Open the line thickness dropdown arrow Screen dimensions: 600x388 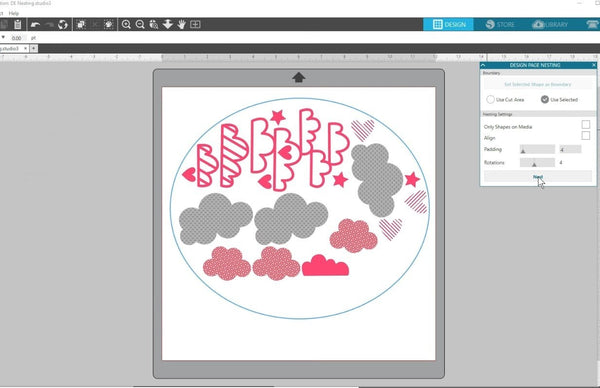(3, 37)
